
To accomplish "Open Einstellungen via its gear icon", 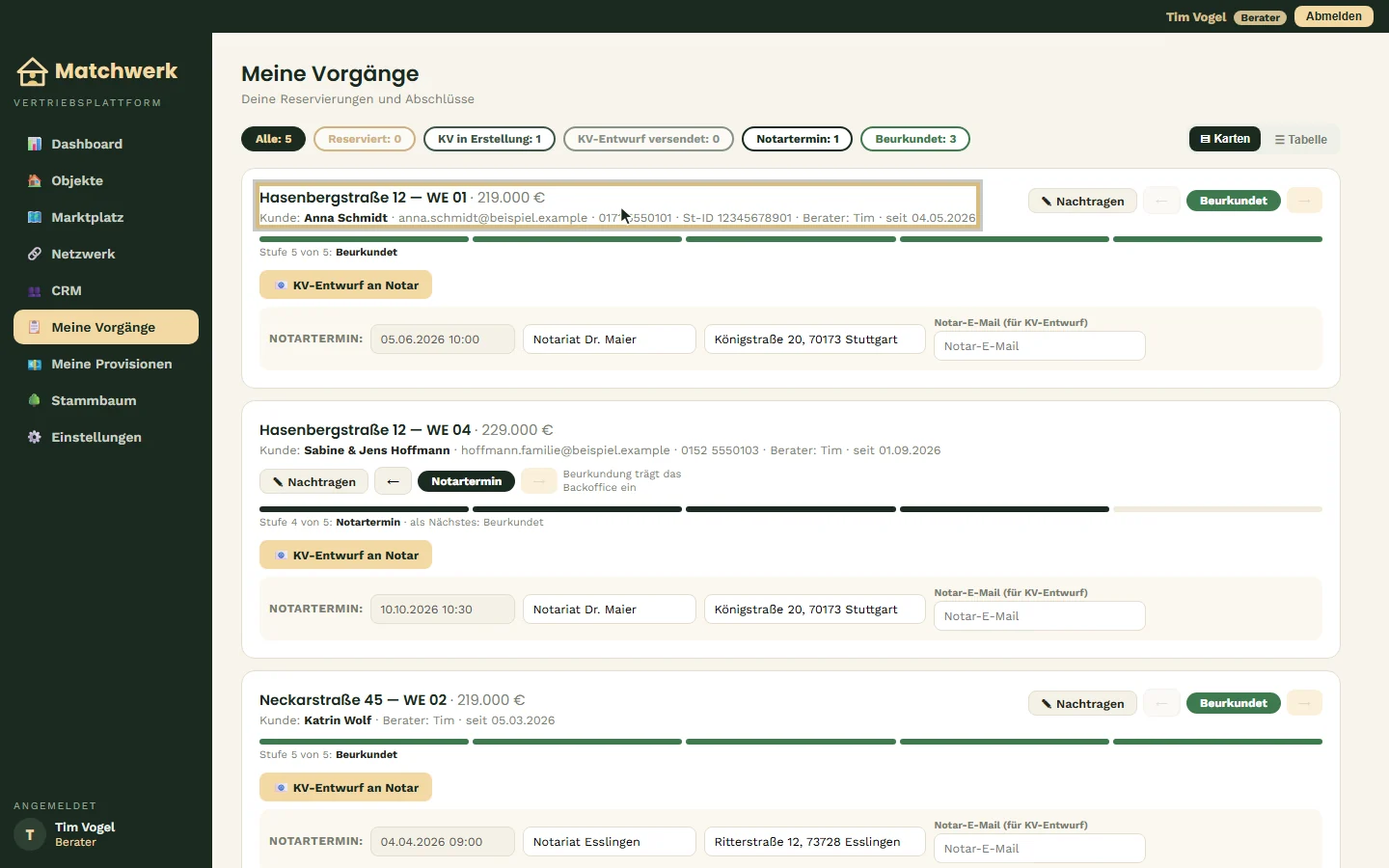I will [x=35, y=437].
